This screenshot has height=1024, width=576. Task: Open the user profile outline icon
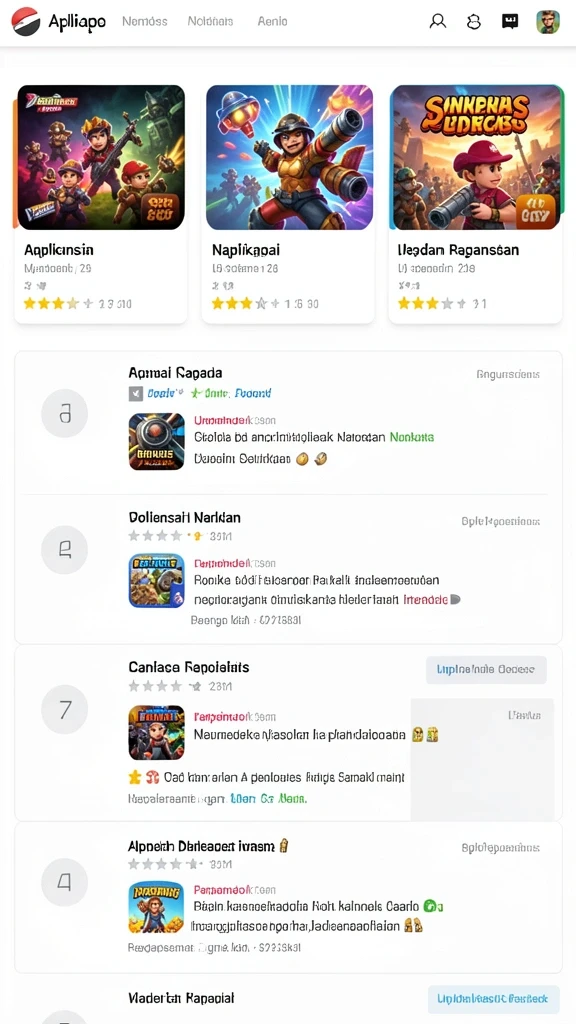click(x=438, y=21)
